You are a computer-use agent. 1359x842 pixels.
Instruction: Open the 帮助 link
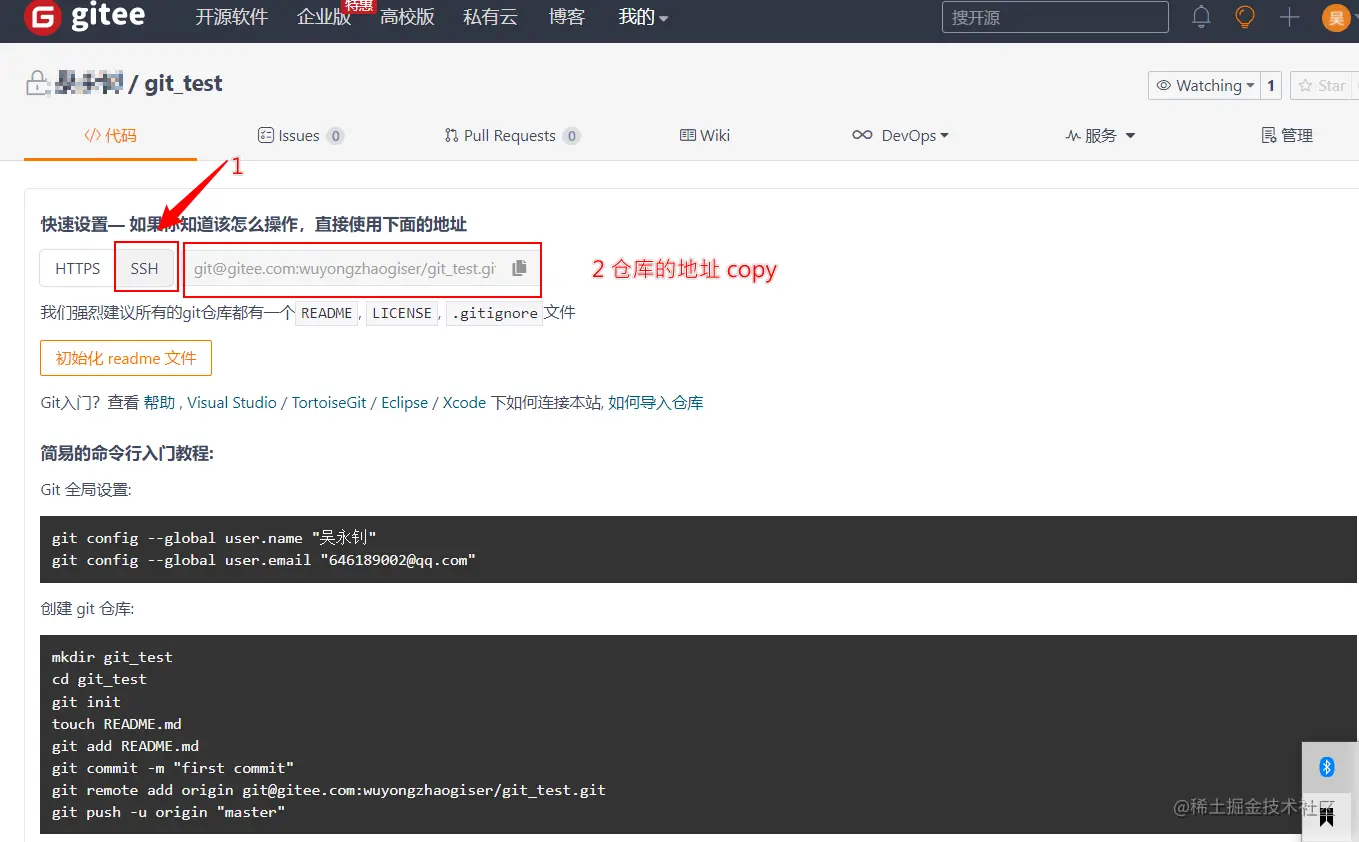(x=159, y=402)
